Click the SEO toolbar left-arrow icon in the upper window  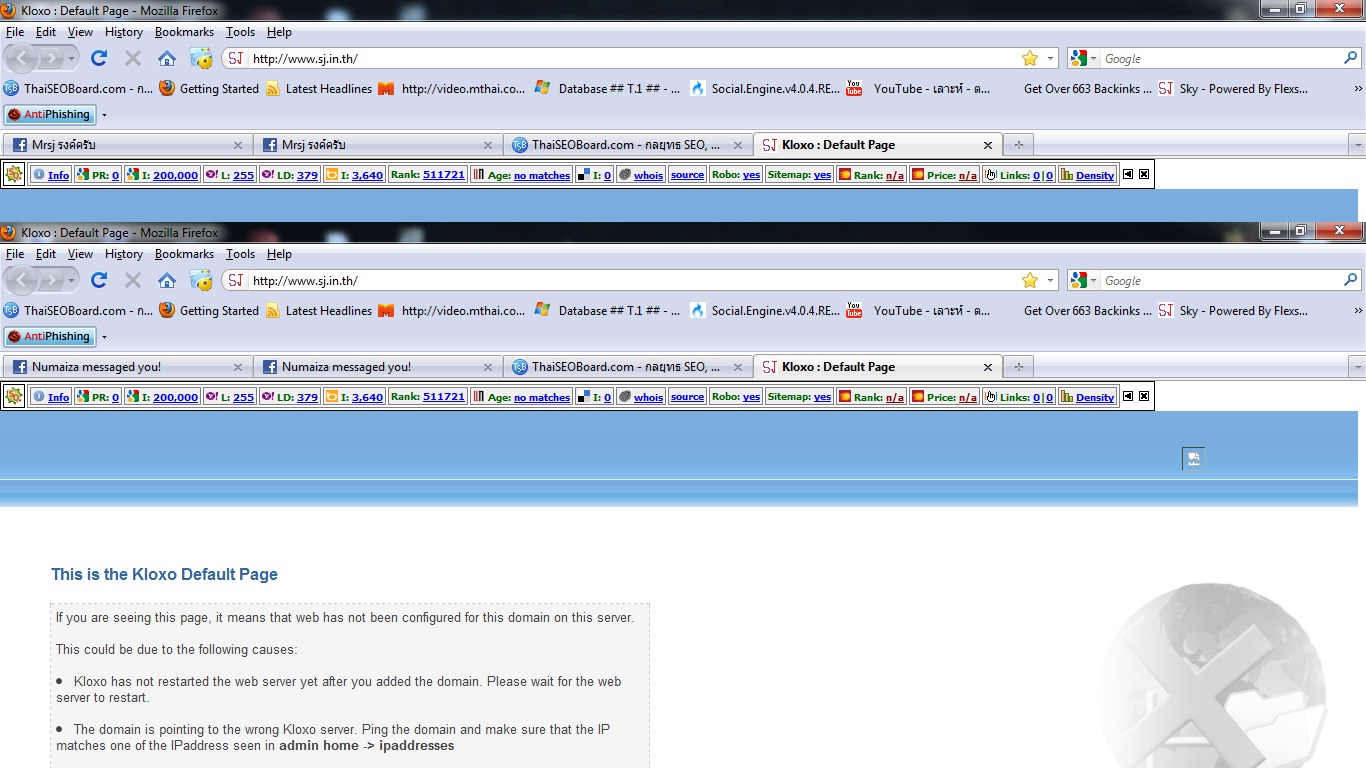pyautogui.click(x=1128, y=174)
